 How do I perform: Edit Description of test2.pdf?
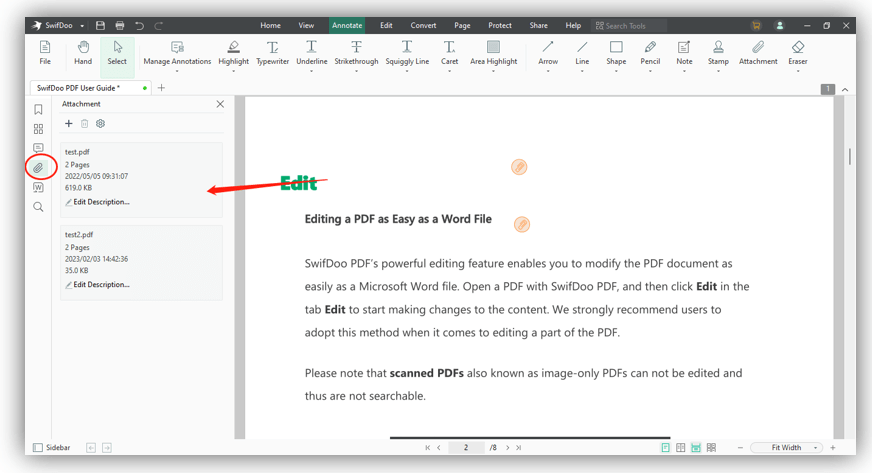[97, 285]
